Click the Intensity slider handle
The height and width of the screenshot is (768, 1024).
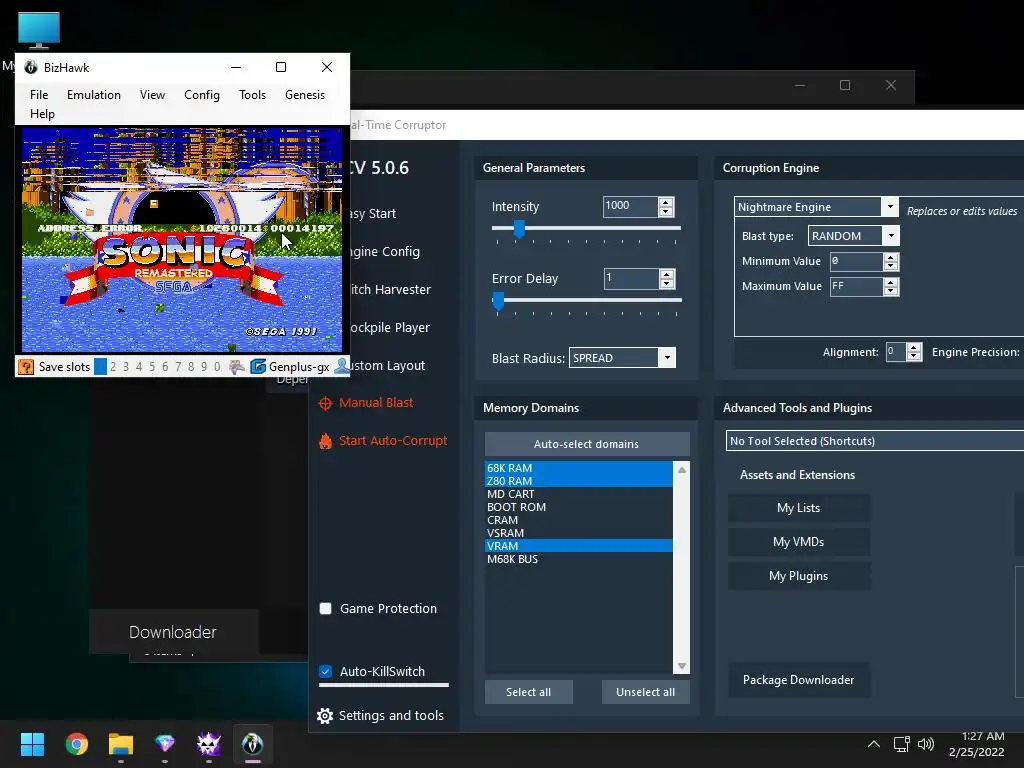(x=519, y=229)
